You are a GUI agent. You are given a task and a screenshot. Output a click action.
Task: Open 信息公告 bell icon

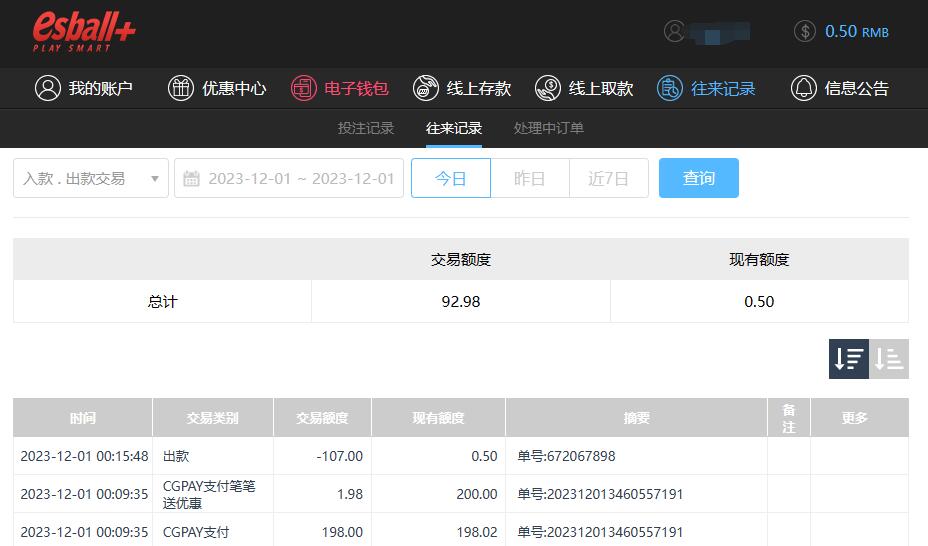tap(803, 88)
